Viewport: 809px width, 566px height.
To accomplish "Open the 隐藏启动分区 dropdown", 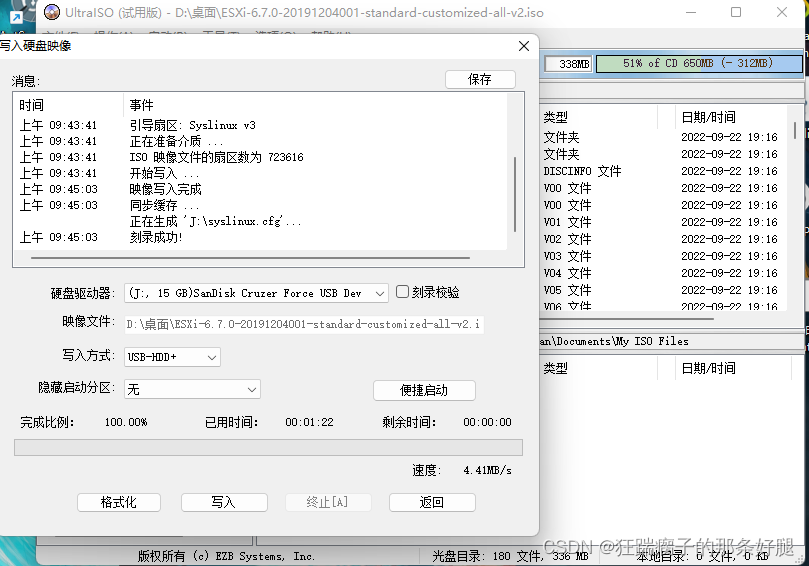I will point(192,389).
